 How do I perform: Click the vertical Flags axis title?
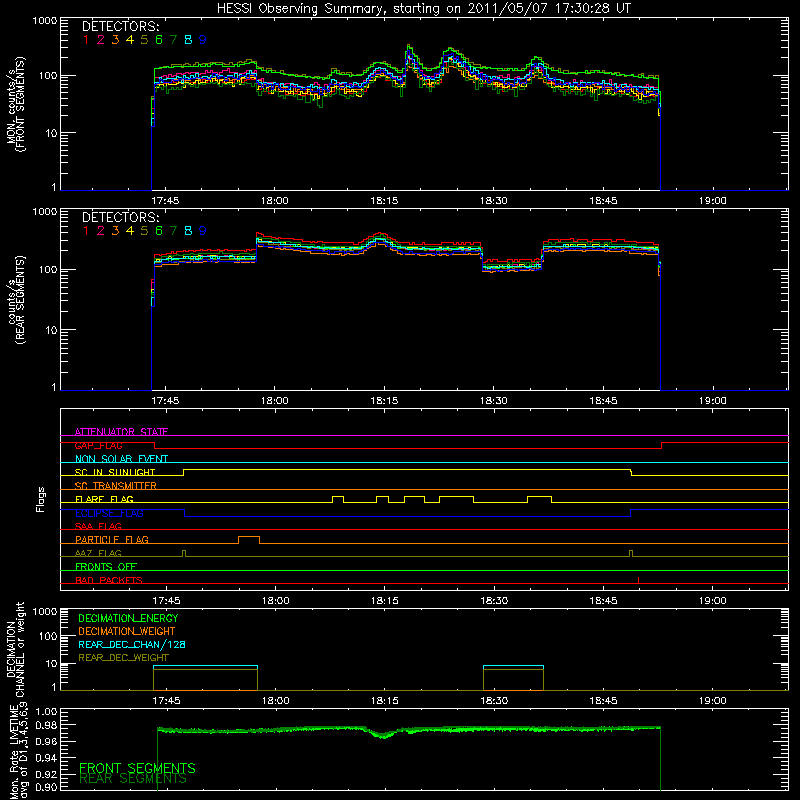click(41, 499)
